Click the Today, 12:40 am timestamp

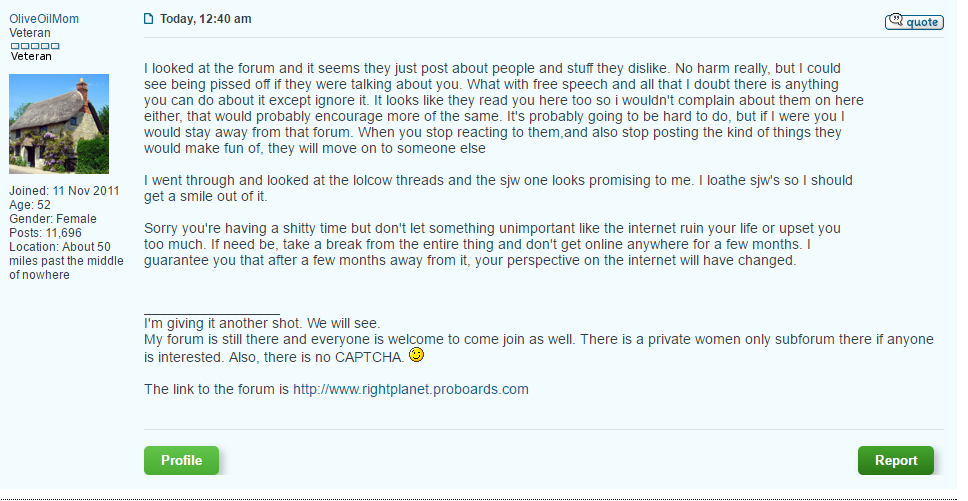point(206,19)
